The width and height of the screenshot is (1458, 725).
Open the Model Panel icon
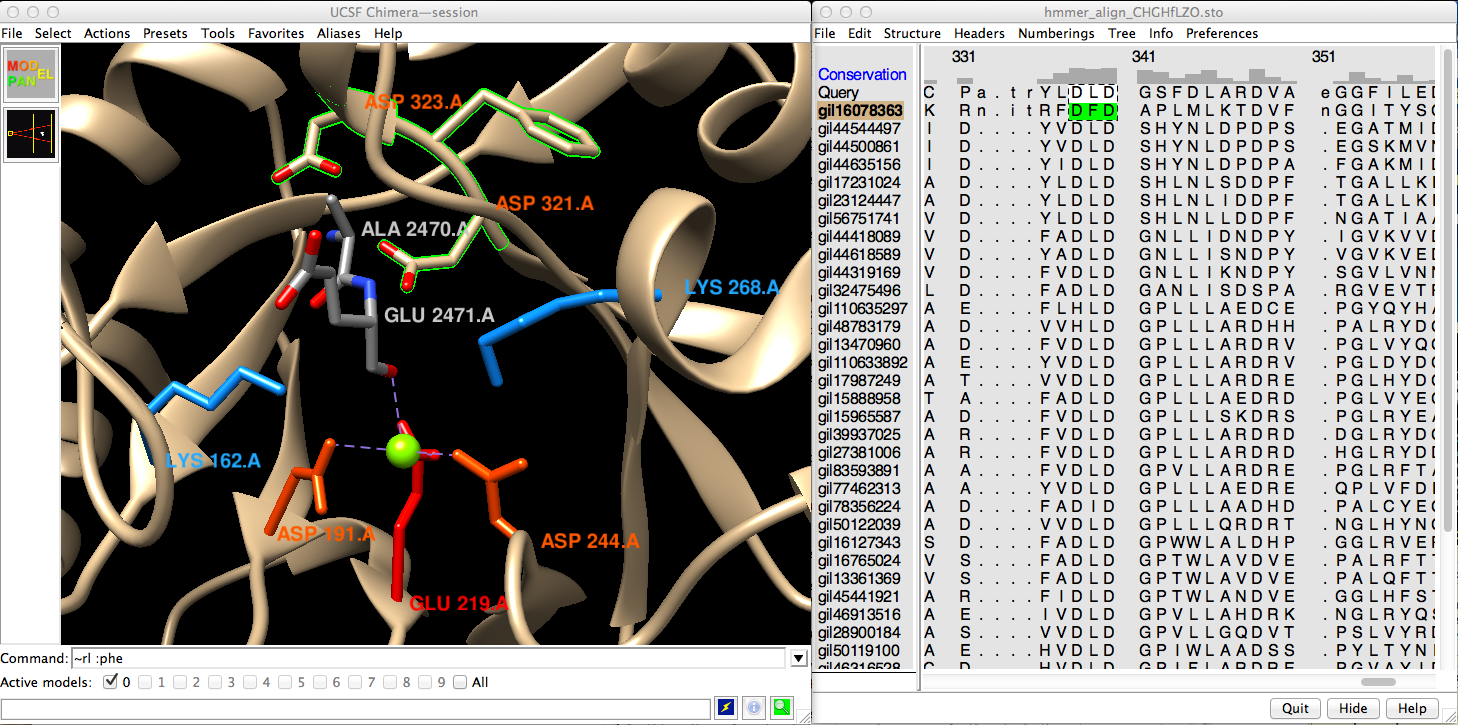pos(30,74)
